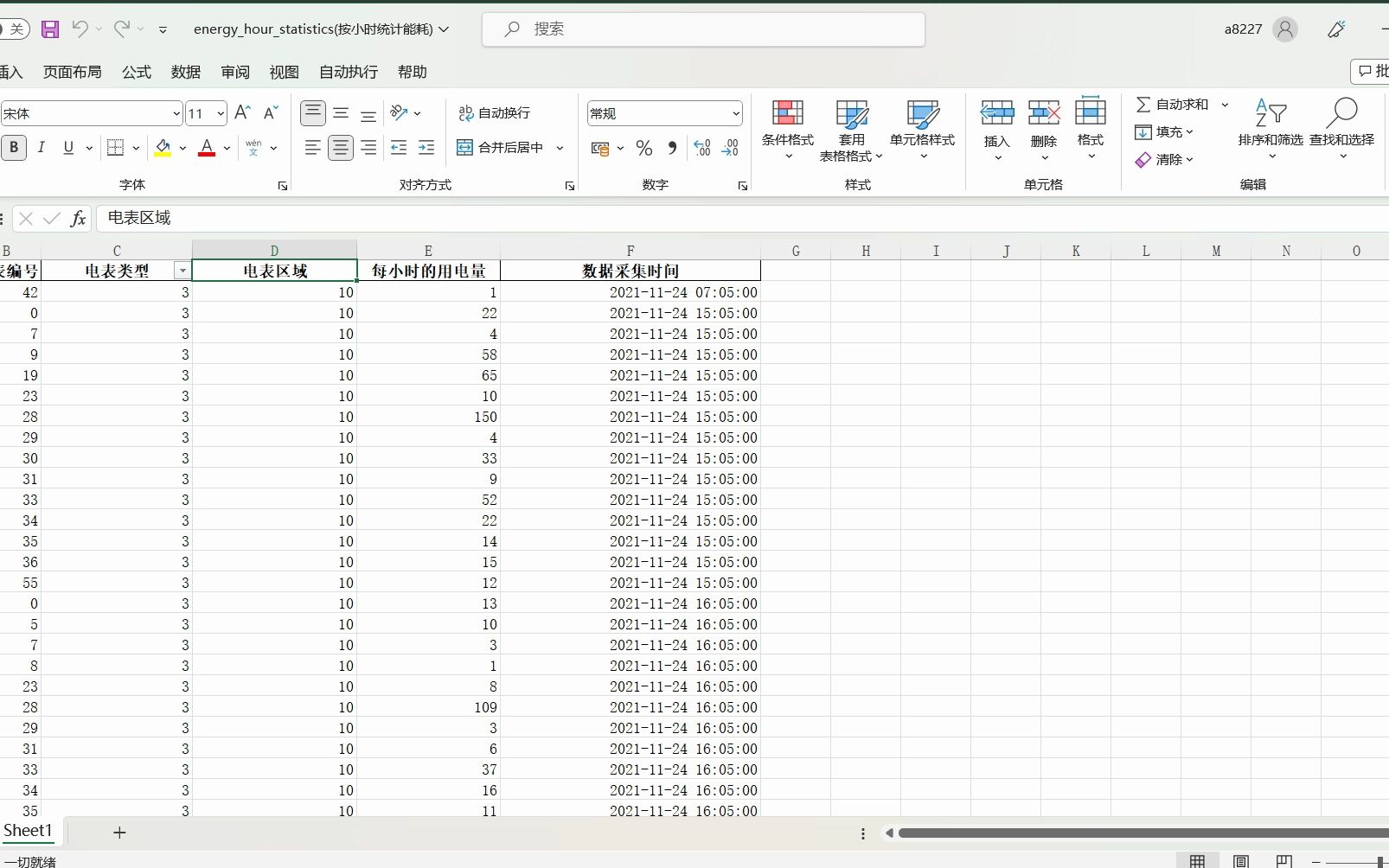Center text horizontally

tap(341, 148)
